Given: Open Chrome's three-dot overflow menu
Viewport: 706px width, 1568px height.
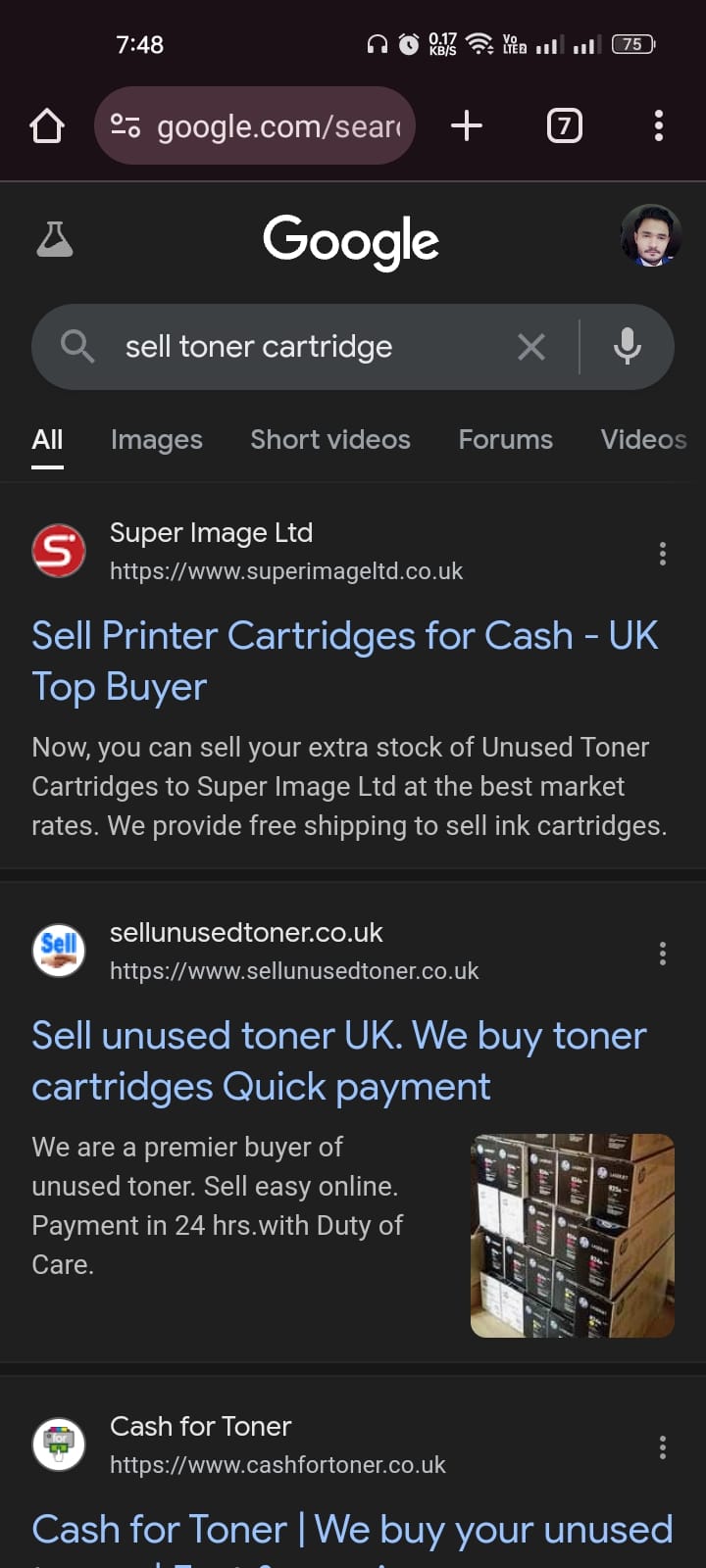Looking at the screenshot, I should click(658, 125).
